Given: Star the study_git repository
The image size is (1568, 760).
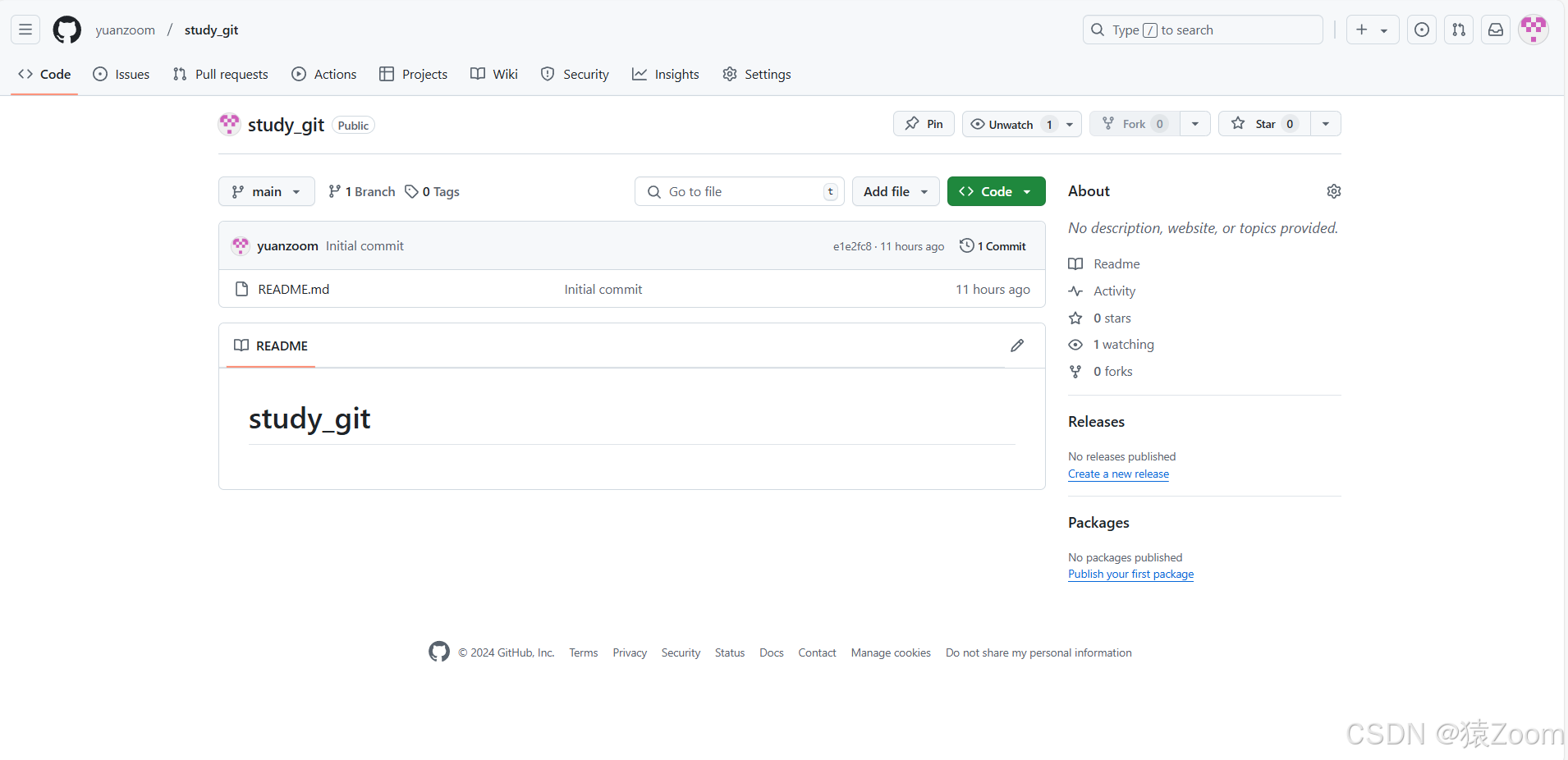Looking at the screenshot, I should 1264,124.
